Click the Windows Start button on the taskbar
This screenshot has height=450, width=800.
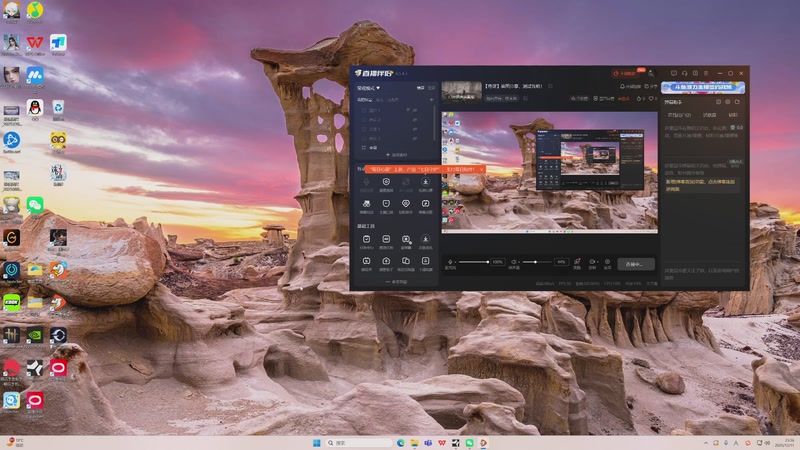(316, 443)
